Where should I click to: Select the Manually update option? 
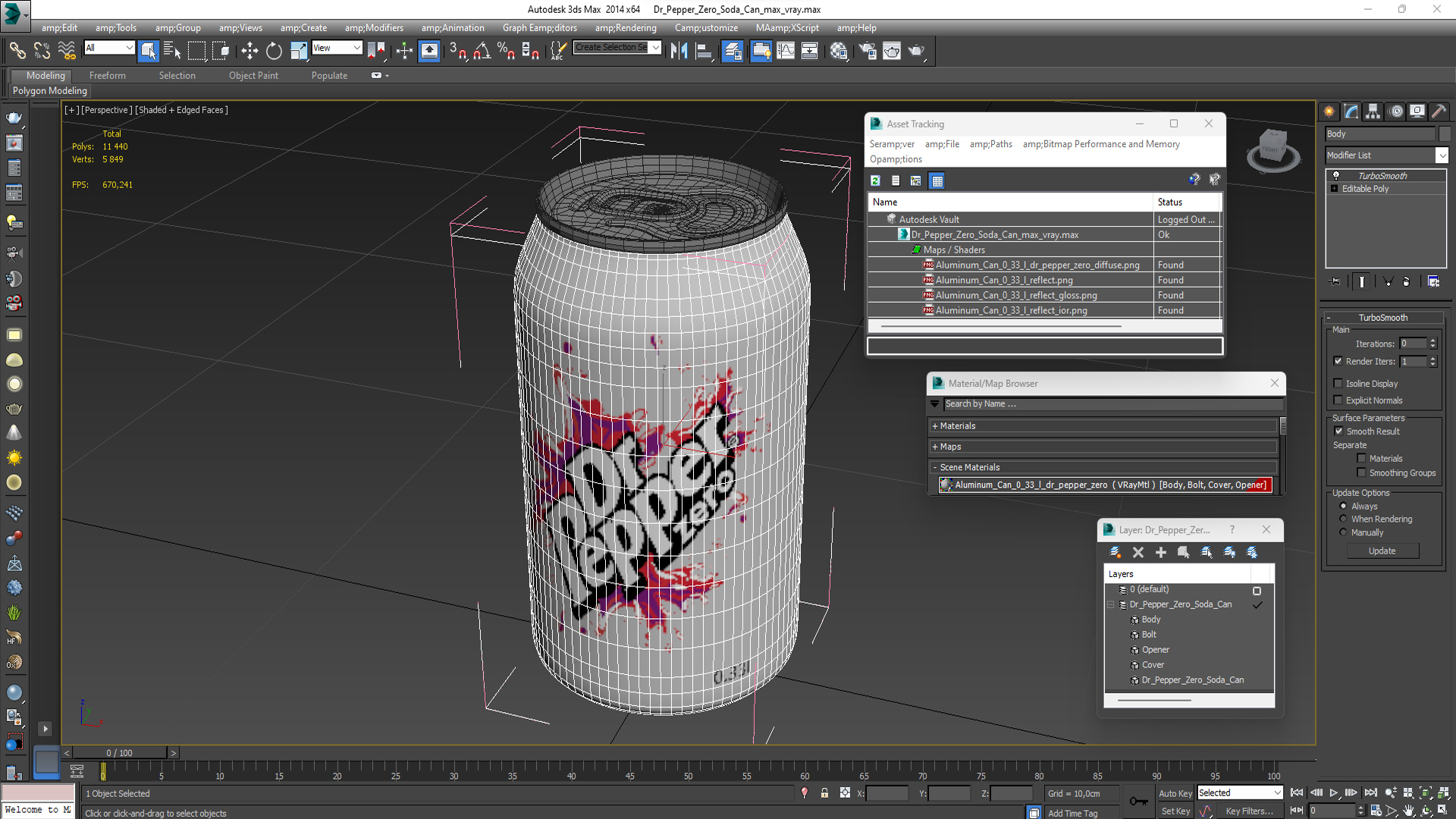click(x=1343, y=532)
